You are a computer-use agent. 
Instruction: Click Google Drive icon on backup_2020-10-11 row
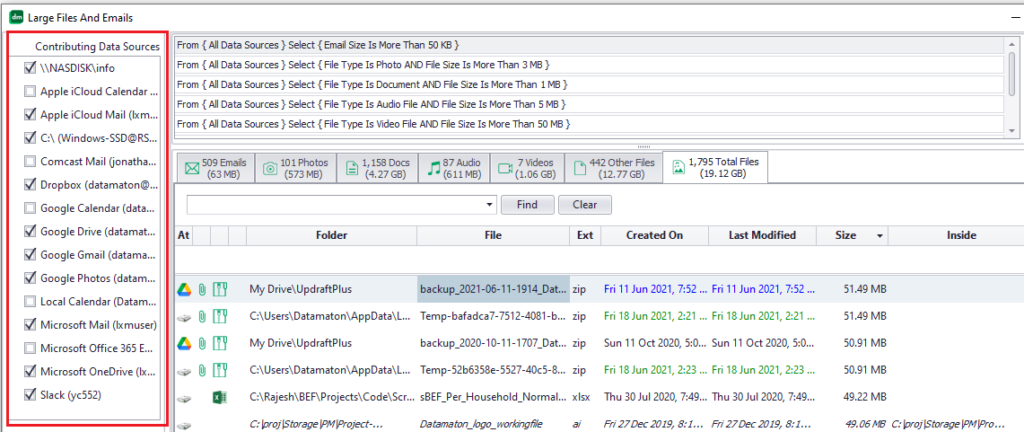point(184,343)
